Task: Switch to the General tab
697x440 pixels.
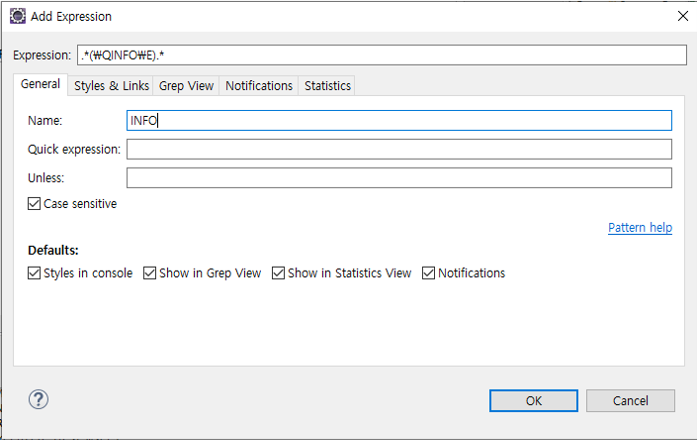Action: pyautogui.click(x=41, y=85)
